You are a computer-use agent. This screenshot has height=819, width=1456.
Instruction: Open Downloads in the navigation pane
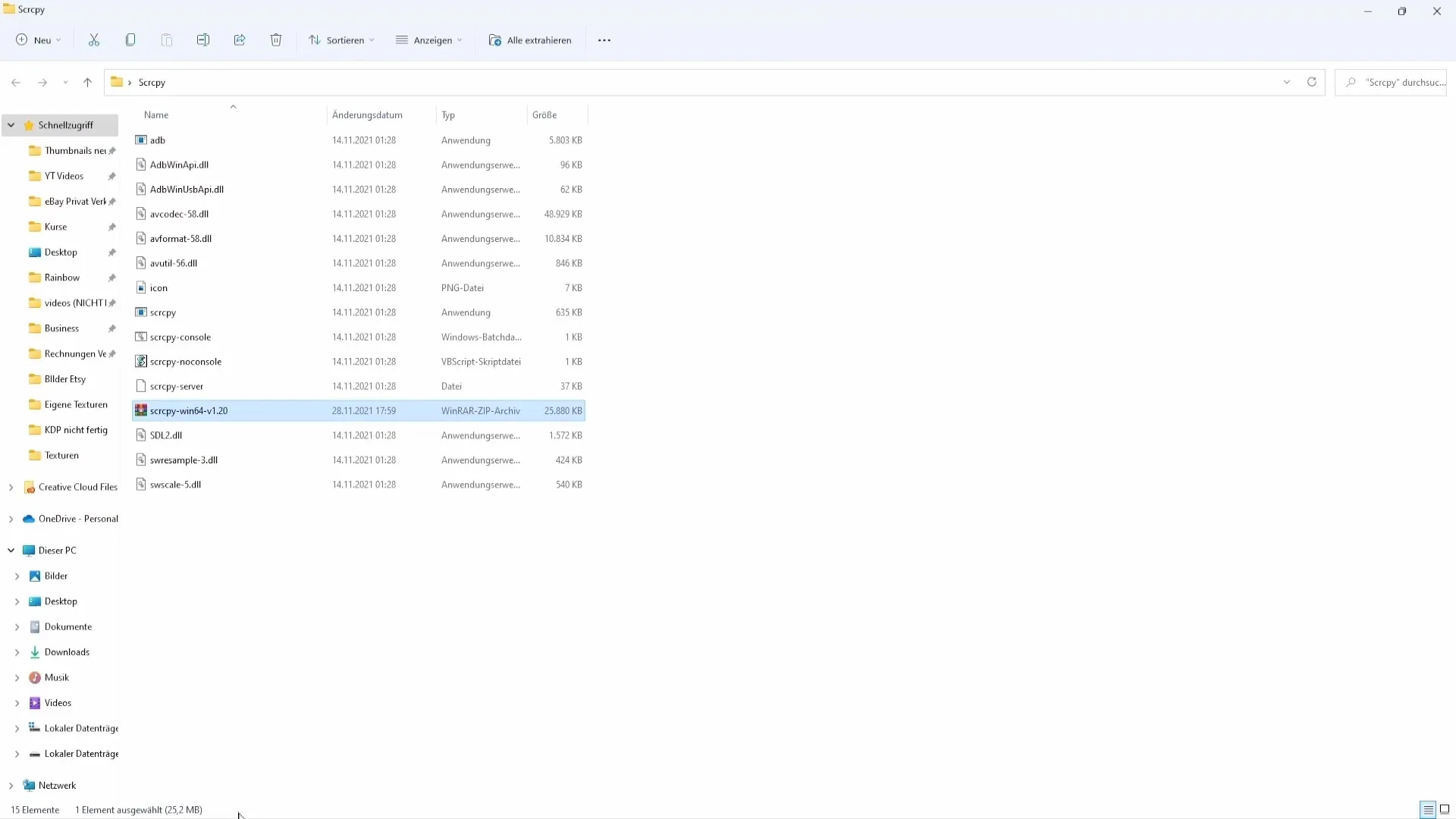[67, 652]
